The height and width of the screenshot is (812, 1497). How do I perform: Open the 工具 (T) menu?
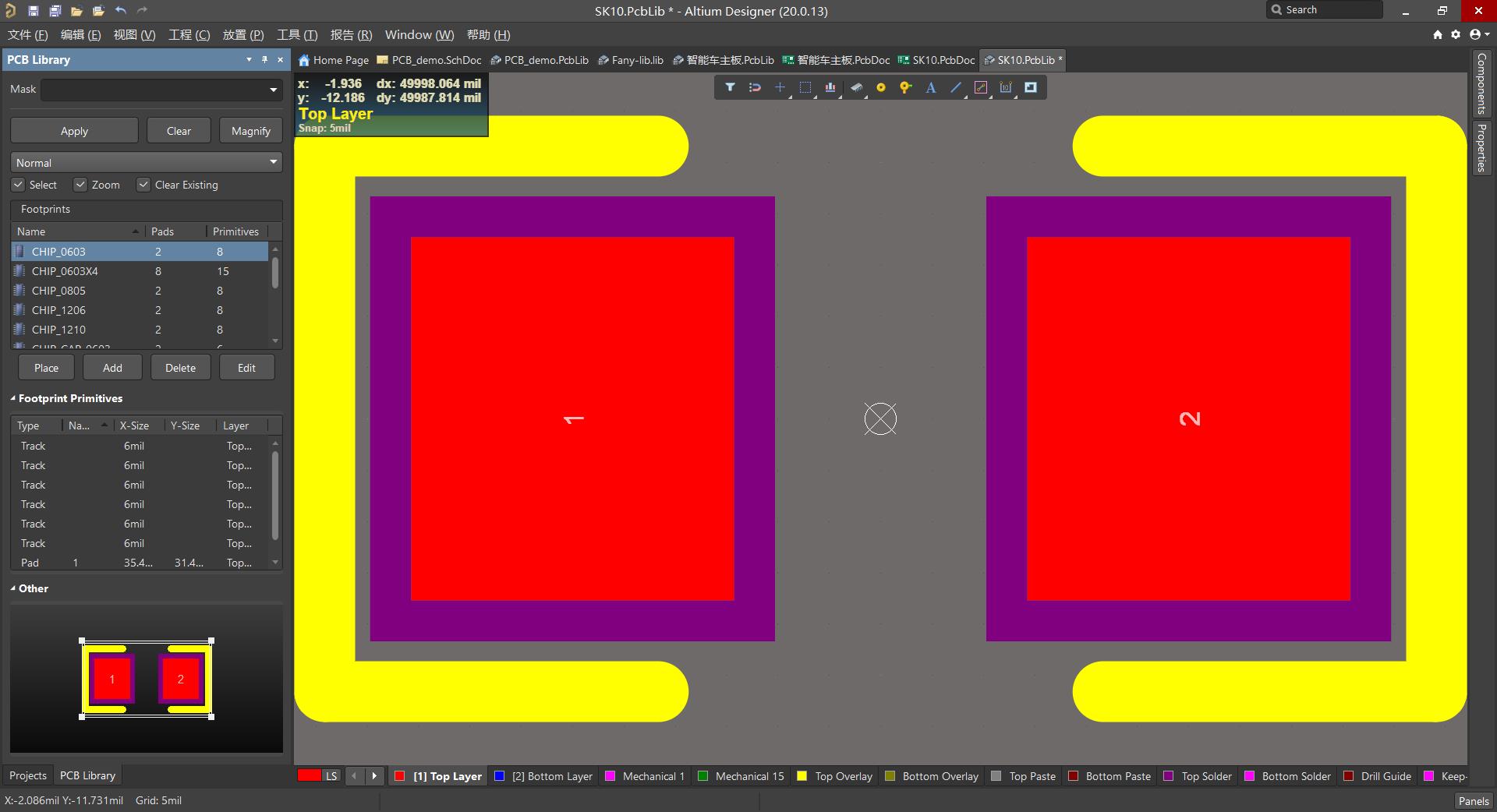click(297, 34)
